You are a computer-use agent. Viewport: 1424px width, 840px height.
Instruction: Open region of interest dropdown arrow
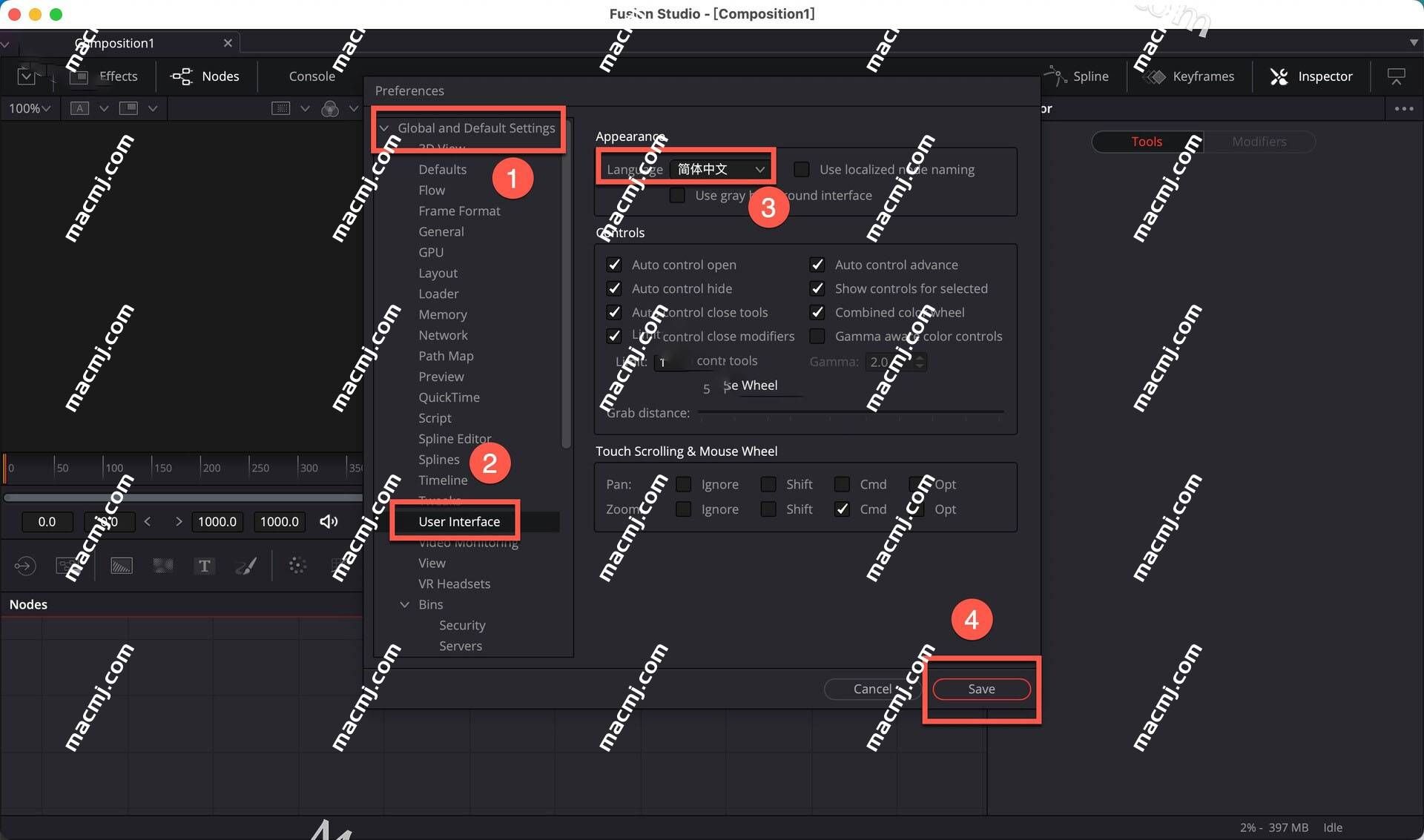(x=305, y=108)
